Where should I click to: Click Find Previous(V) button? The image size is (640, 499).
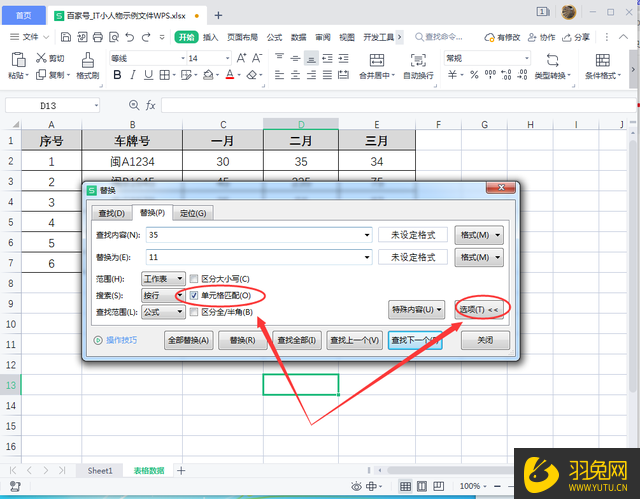coord(354,340)
